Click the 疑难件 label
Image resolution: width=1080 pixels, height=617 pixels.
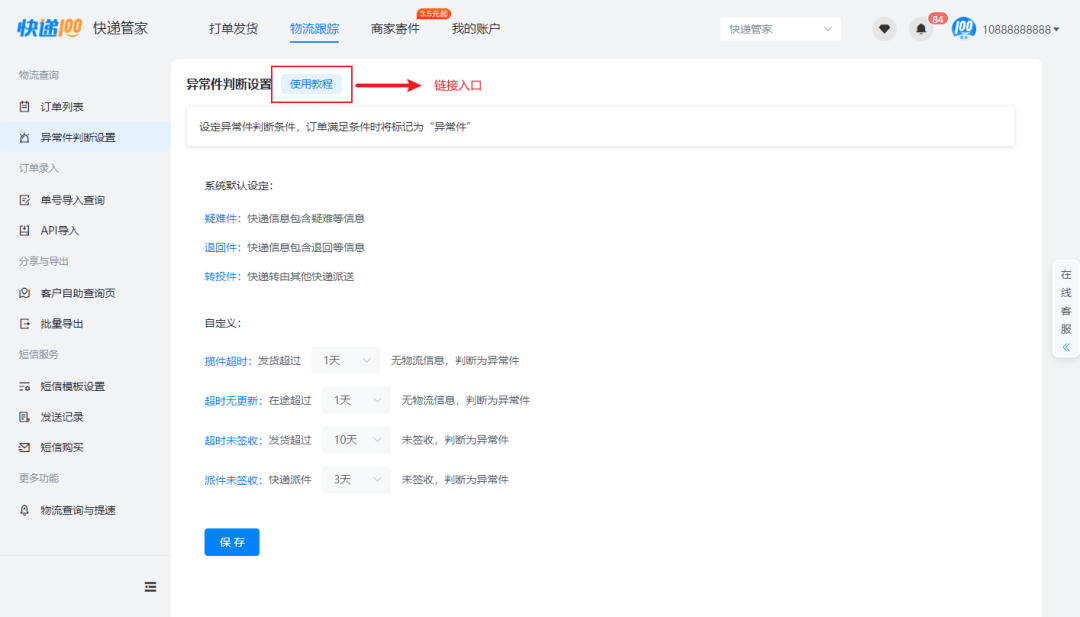(x=222, y=218)
